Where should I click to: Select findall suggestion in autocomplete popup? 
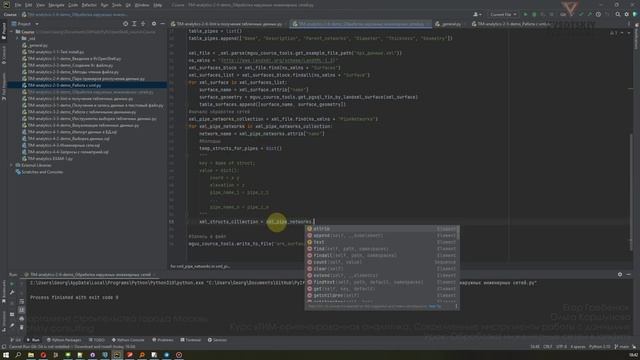coord(382,255)
